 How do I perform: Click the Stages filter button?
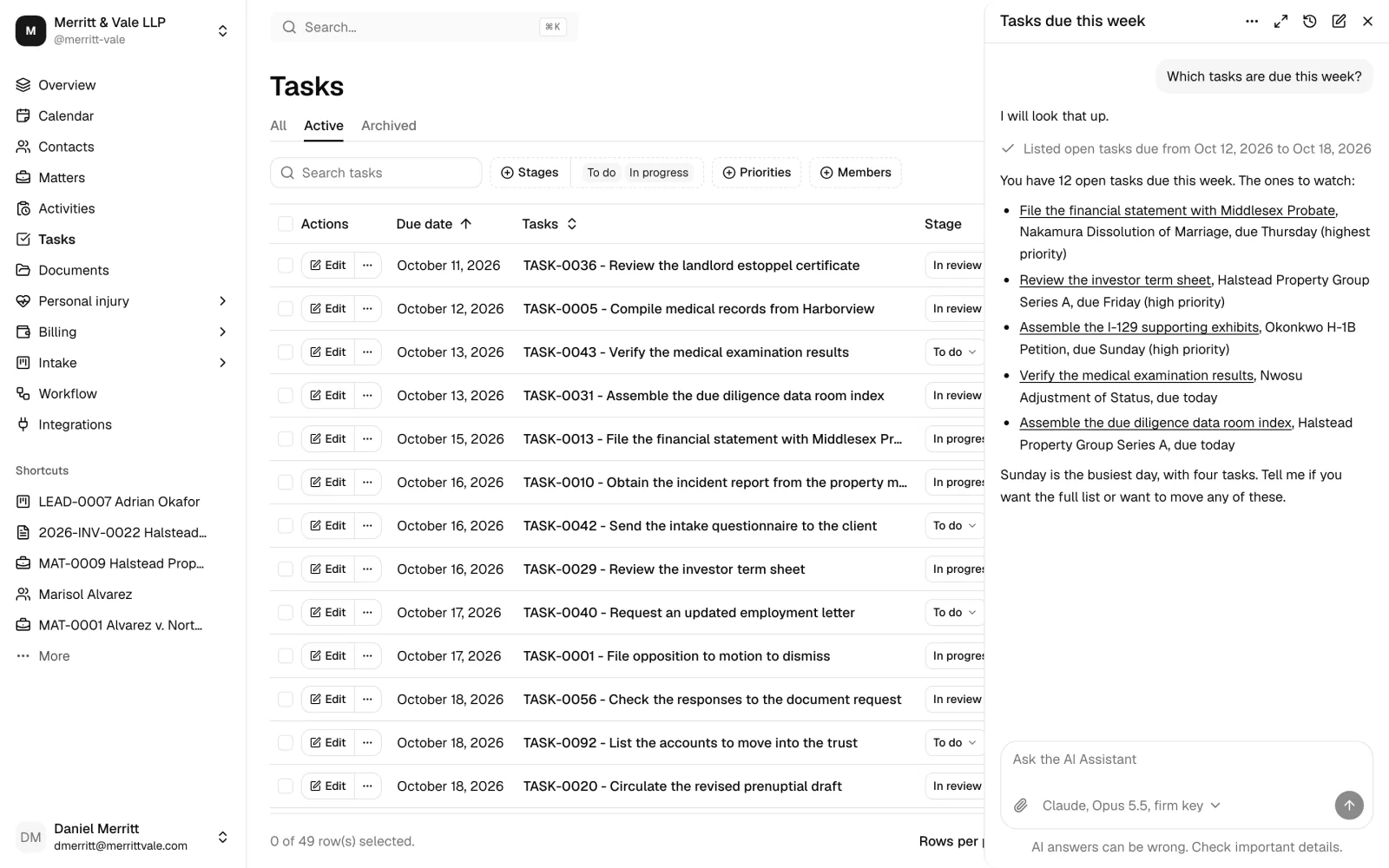point(530,173)
